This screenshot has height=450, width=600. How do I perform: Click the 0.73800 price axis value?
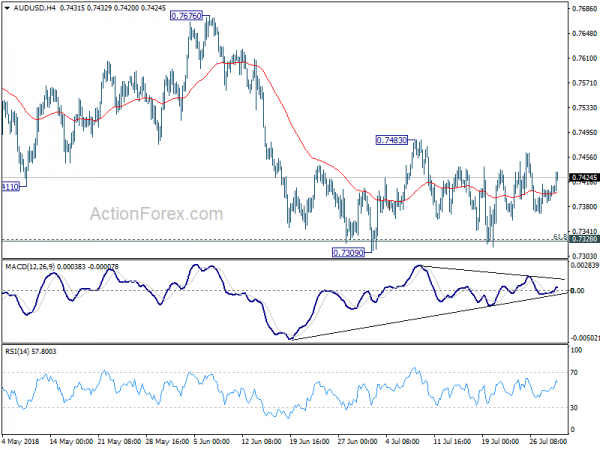(584, 207)
